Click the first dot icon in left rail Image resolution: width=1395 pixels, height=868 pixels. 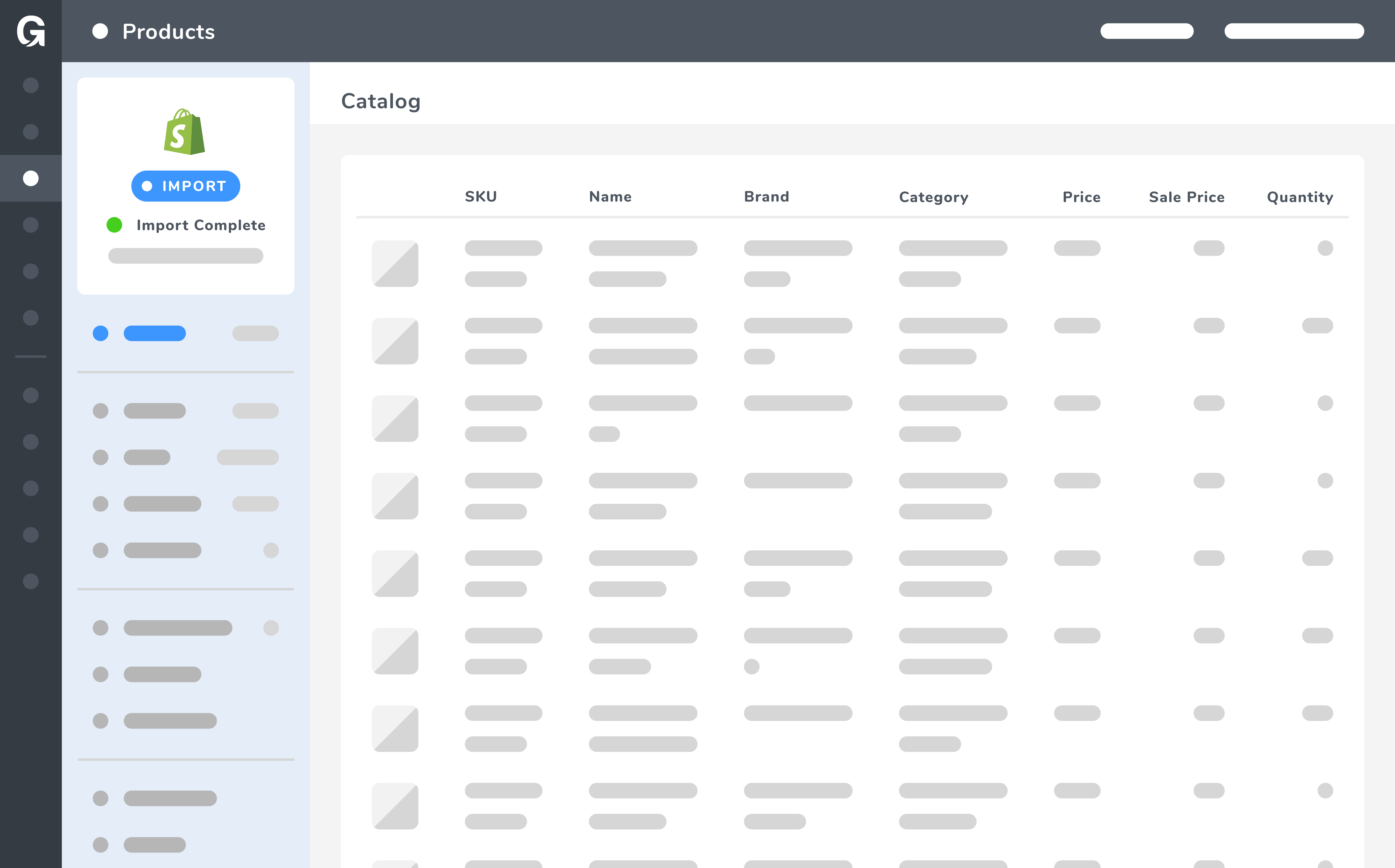pyautogui.click(x=31, y=85)
